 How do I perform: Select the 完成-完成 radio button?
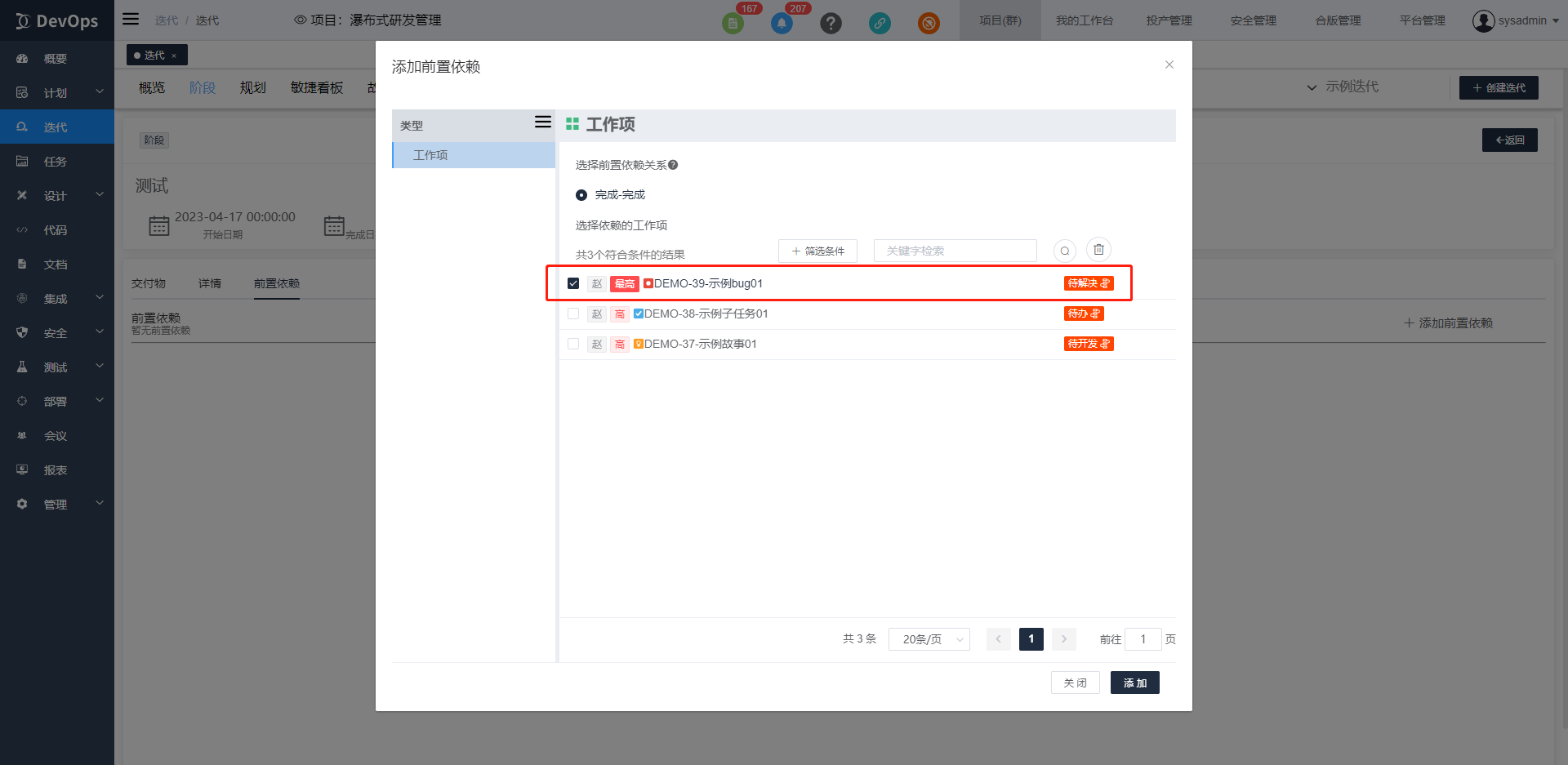tap(581, 195)
